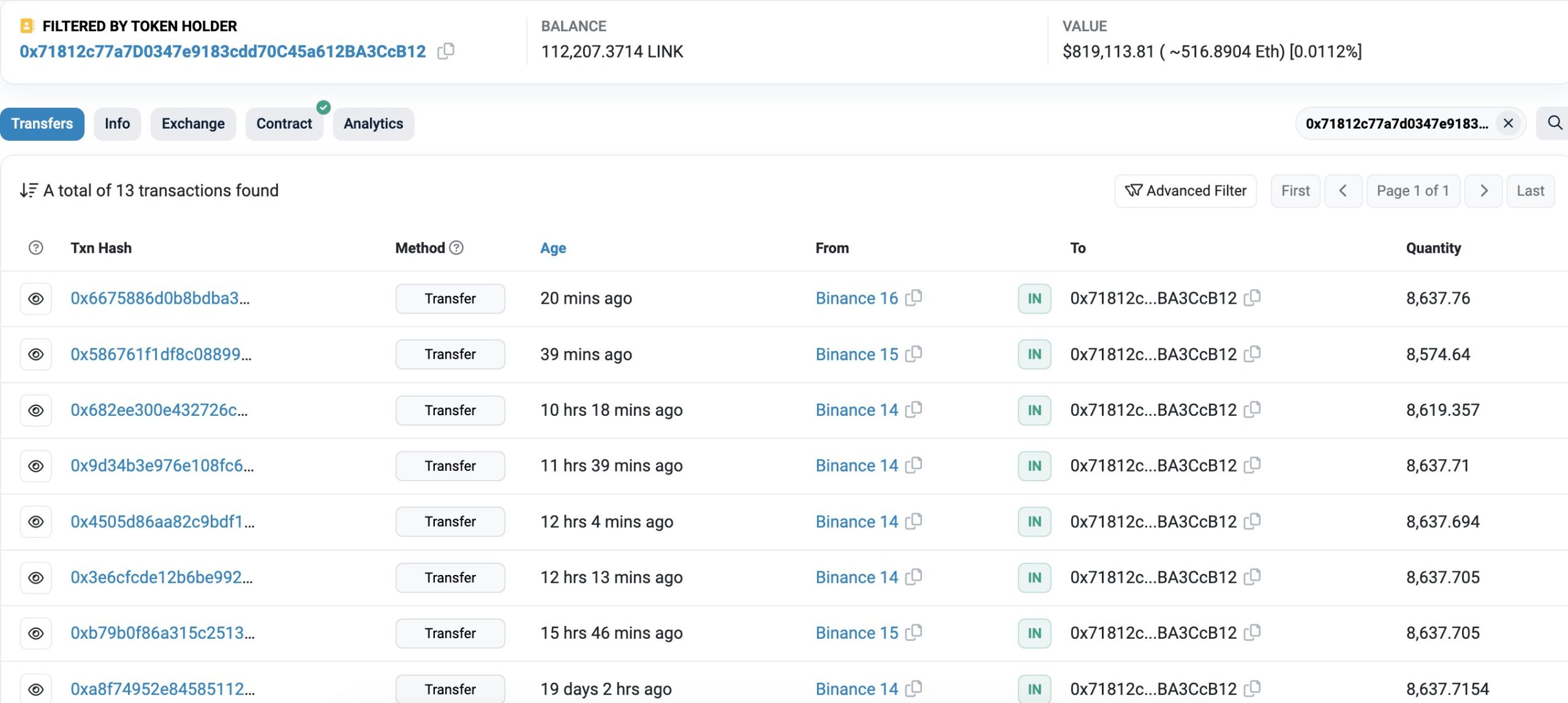This screenshot has width=1568, height=703.
Task: Go to previous page chevron
Action: pos(1343,191)
